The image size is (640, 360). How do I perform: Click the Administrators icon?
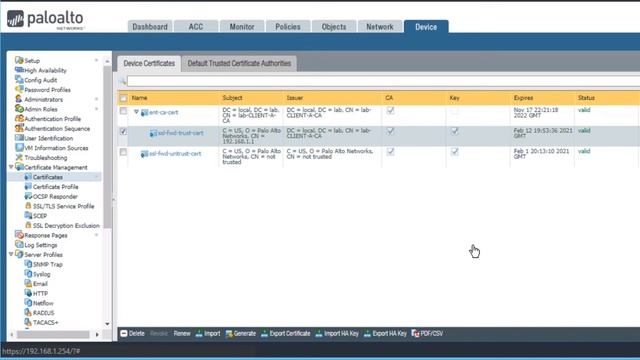[x=19, y=99]
